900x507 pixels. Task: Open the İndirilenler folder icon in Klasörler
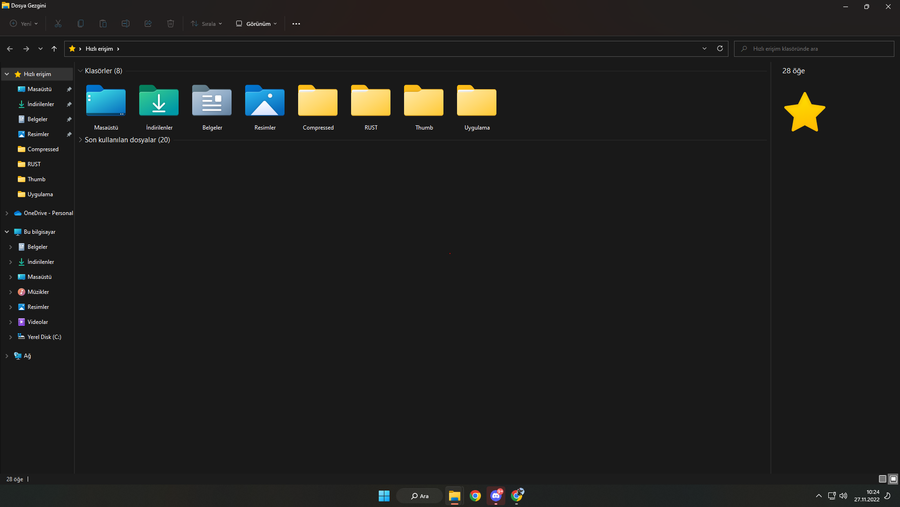click(x=159, y=101)
